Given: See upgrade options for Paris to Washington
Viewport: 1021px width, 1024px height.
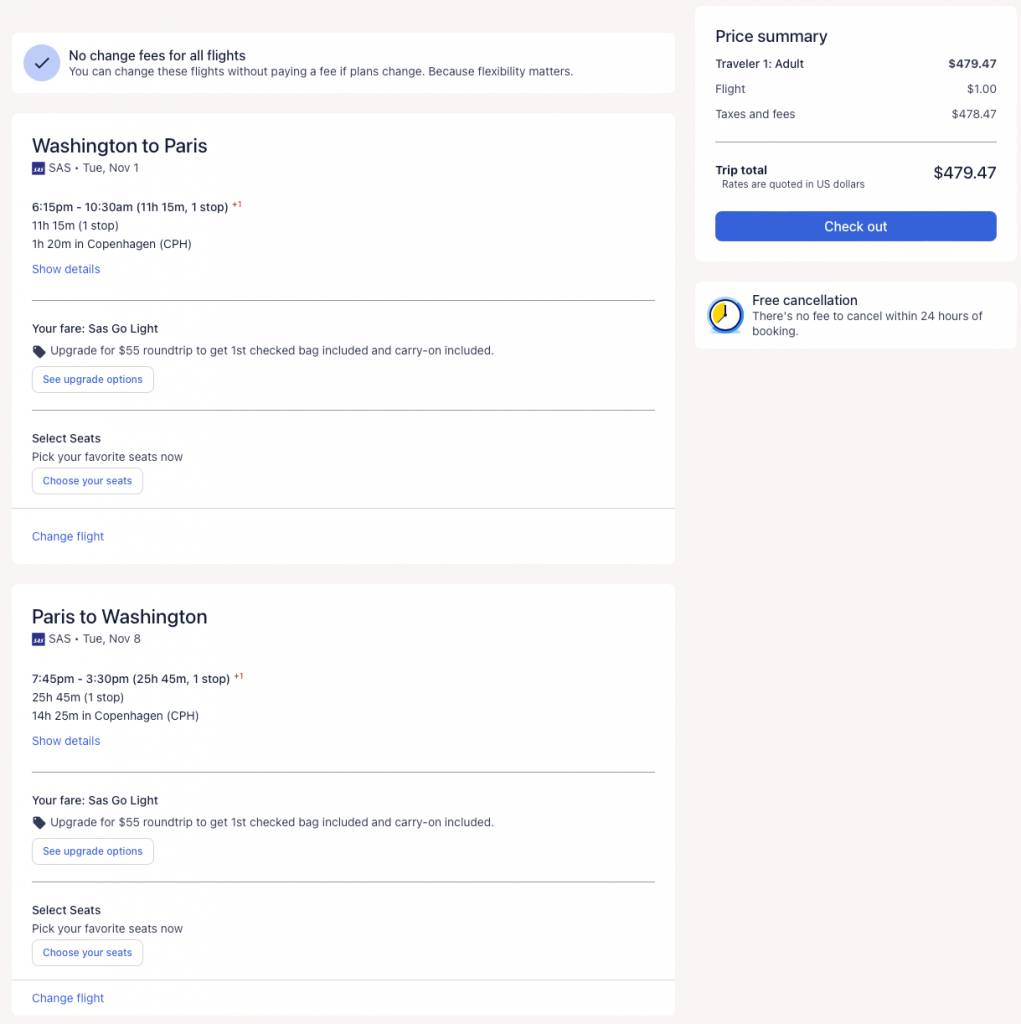Looking at the screenshot, I should [93, 851].
